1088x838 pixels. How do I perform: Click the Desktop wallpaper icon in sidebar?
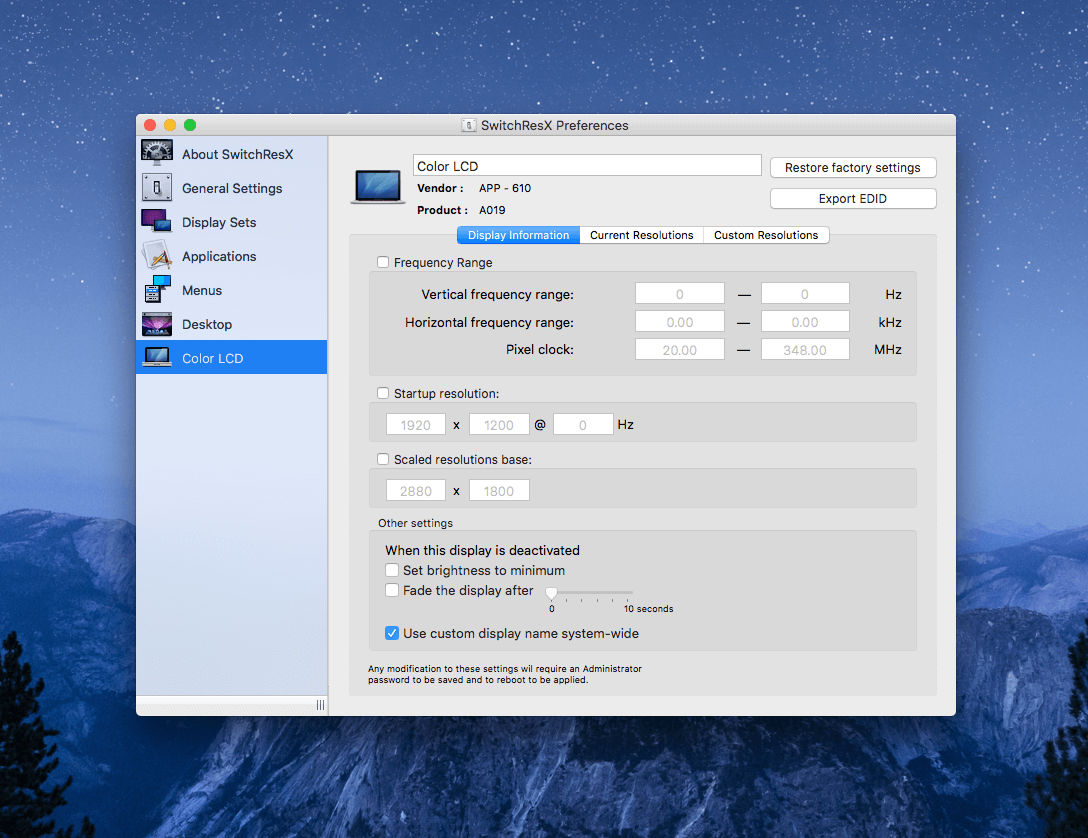pyautogui.click(x=157, y=324)
